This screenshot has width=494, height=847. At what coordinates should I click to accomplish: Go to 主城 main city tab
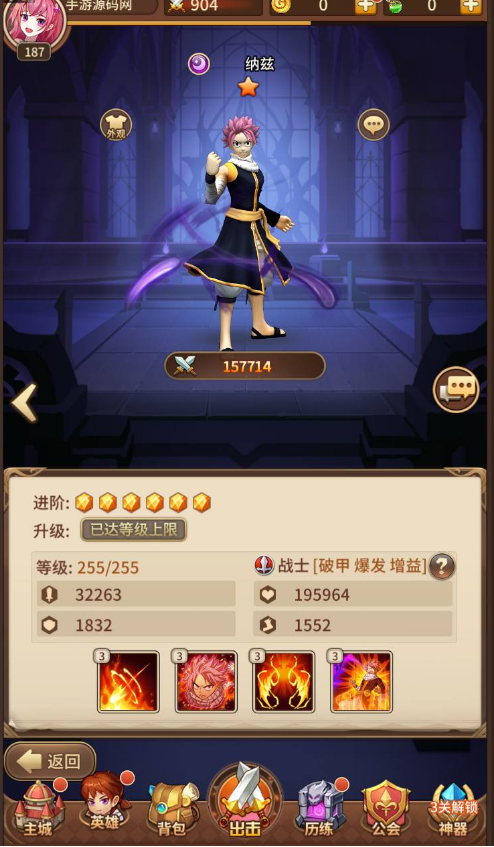pyautogui.click(x=38, y=809)
